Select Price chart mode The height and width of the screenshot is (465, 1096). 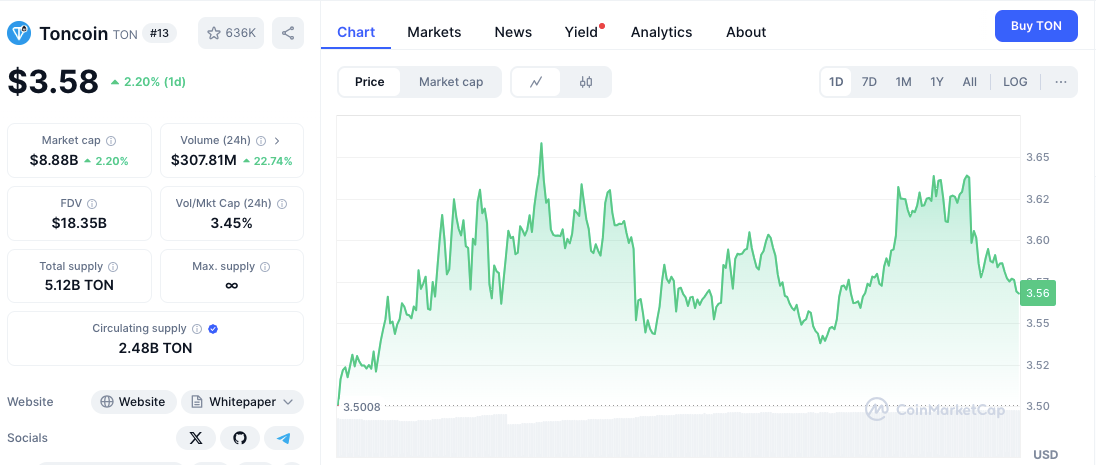coord(370,82)
